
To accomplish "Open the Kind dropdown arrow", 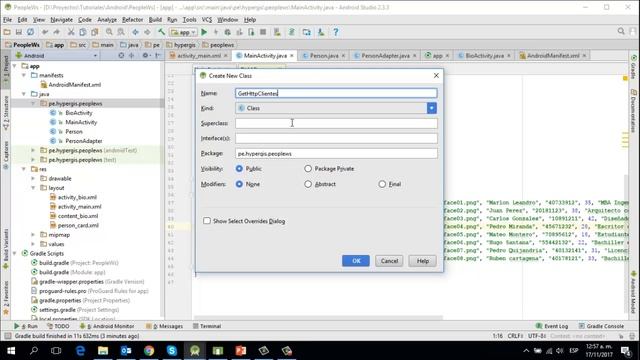I will tap(432, 108).
